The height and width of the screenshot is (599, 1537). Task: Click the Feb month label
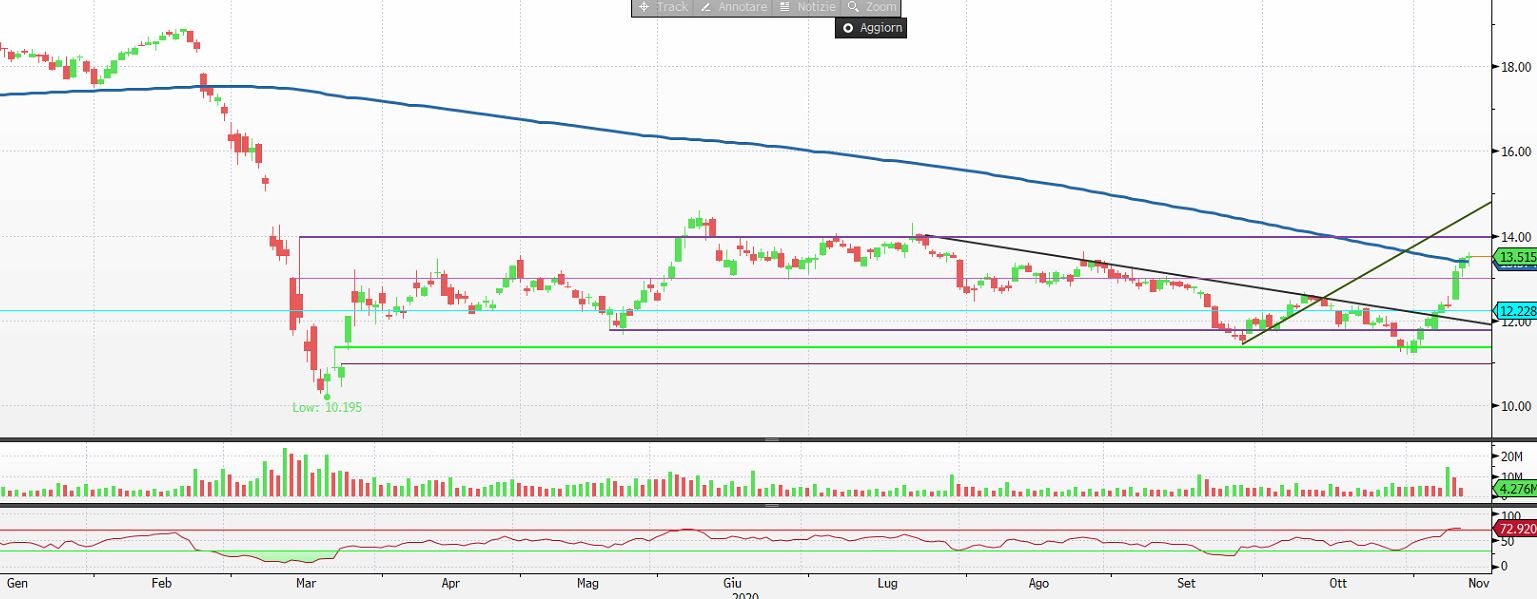pyautogui.click(x=162, y=582)
